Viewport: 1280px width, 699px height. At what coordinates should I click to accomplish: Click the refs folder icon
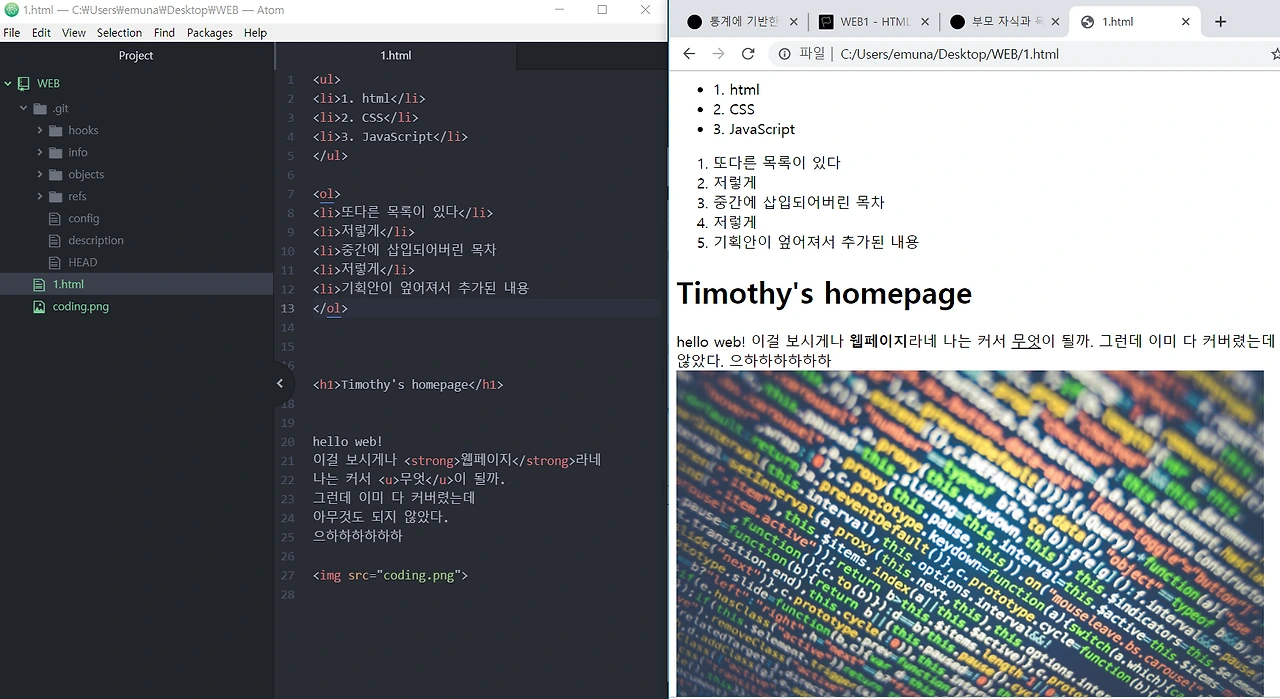click(x=56, y=196)
